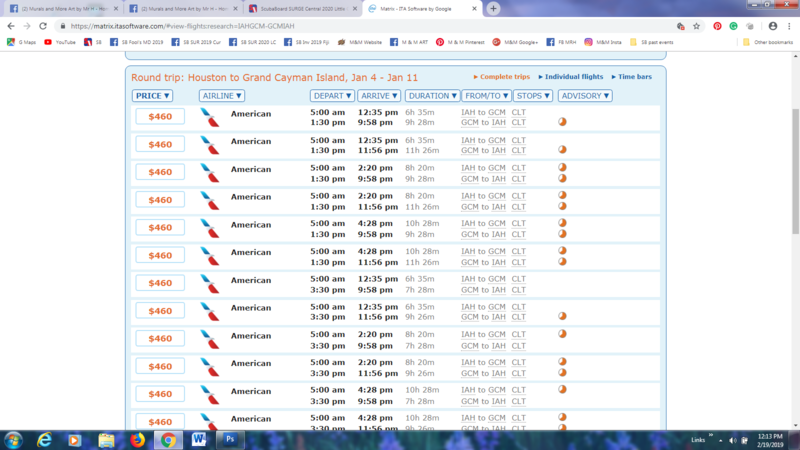The width and height of the screenshot is (800, 450).
Task: Open the DEPART filter dropdown
Action: click(332, 96)
